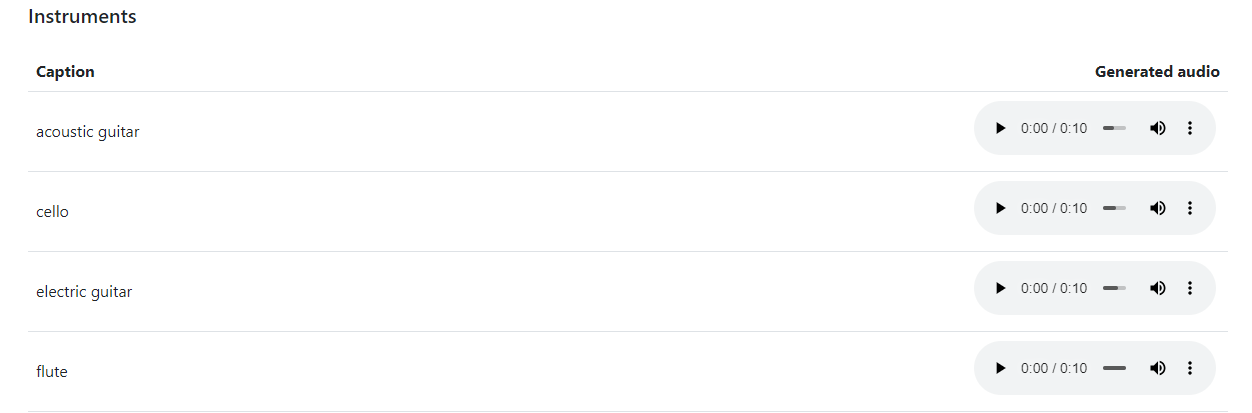
Task: Click the Caption column header
Action: tap(65, 72)
